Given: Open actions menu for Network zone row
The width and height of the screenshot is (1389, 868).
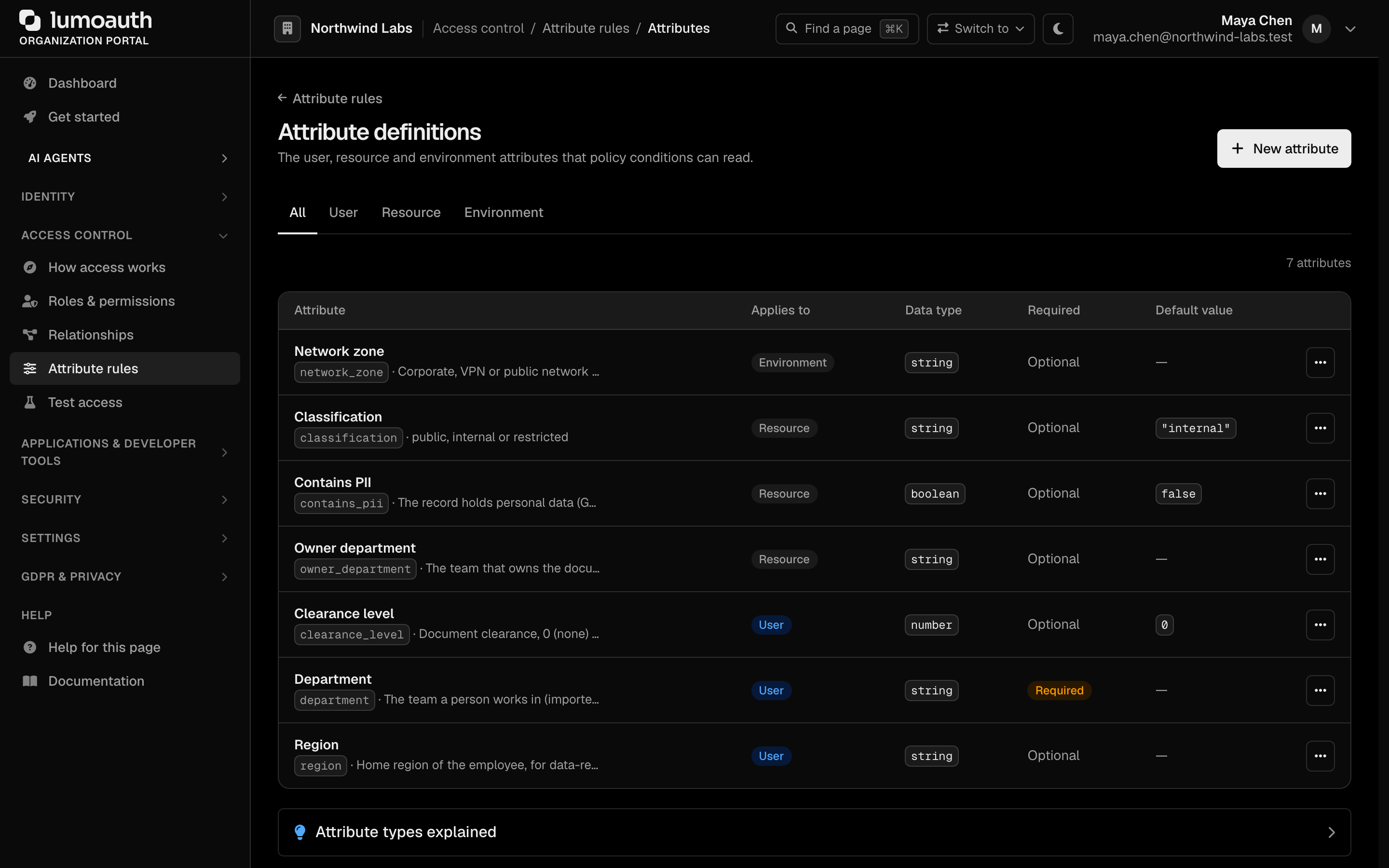Looking at the screenshot, I should point(1320,362).
